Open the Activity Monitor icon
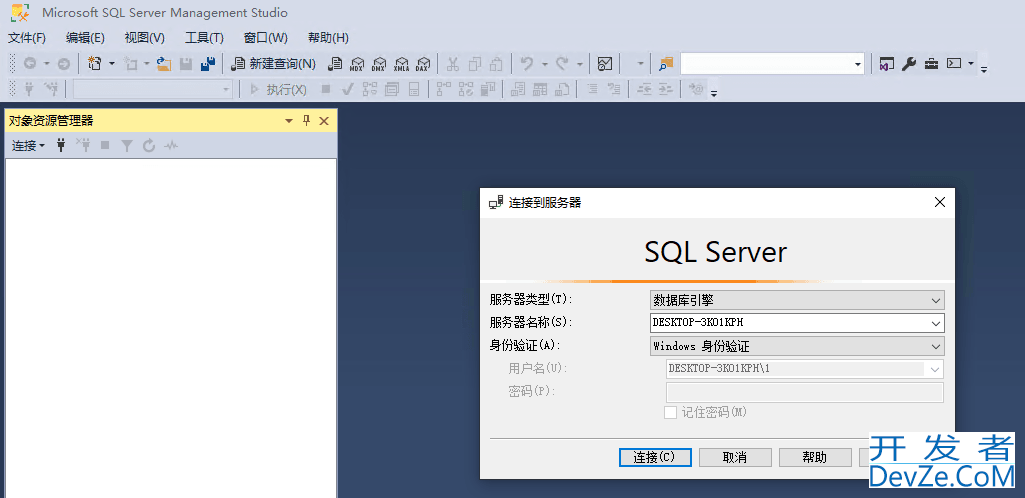The image size is (1025, 498). 605,64
